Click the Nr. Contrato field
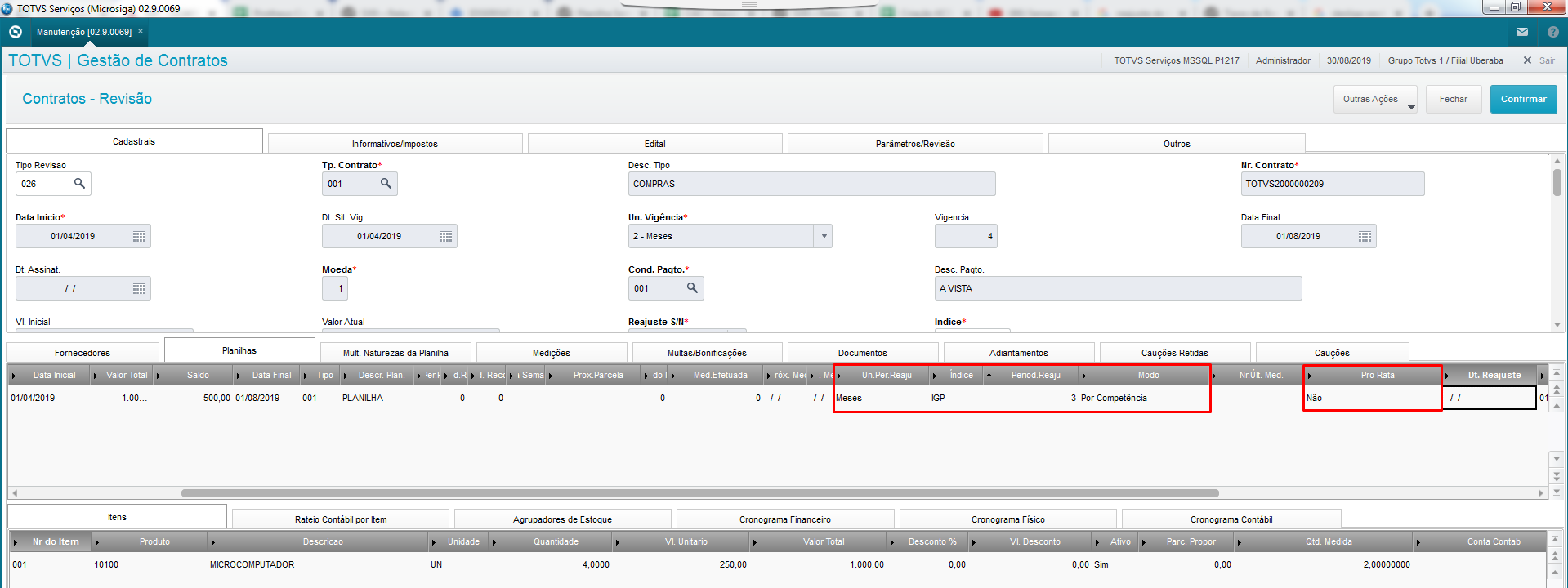This screenshot has width=1568, height=588. point(1333,184)
